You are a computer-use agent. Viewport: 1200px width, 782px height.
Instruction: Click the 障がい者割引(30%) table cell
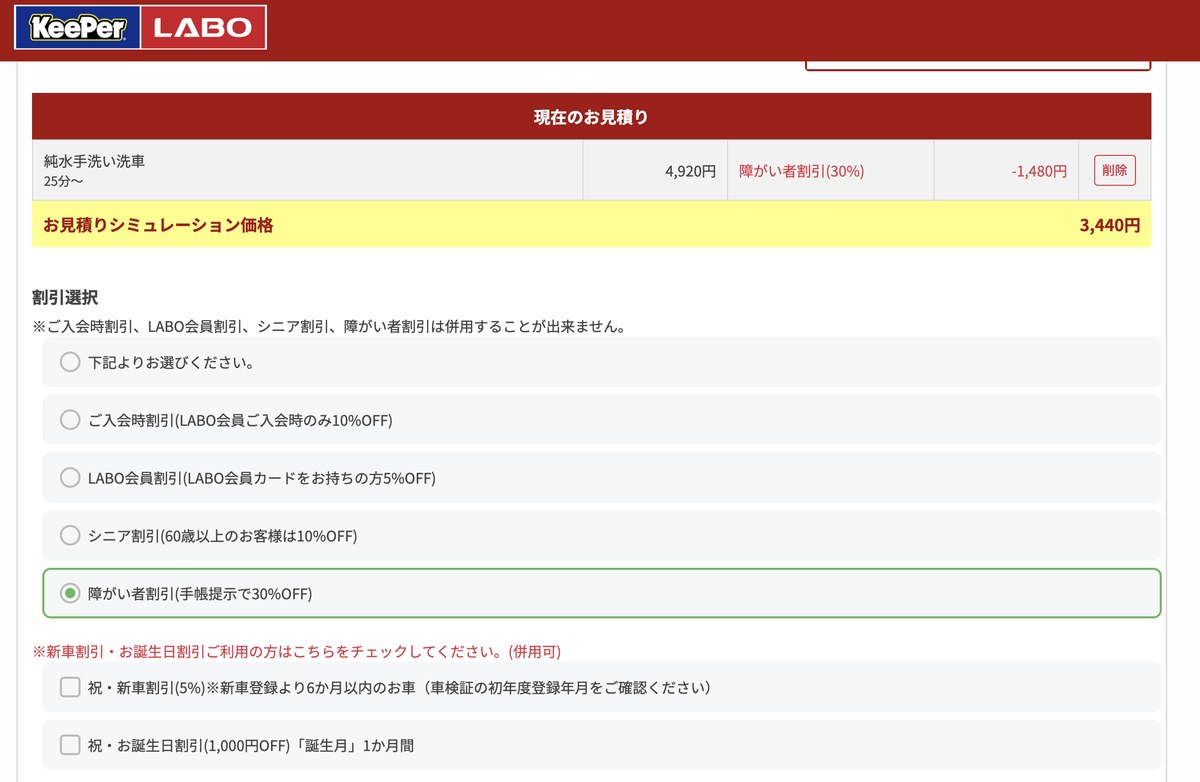(x=831, y=170)
